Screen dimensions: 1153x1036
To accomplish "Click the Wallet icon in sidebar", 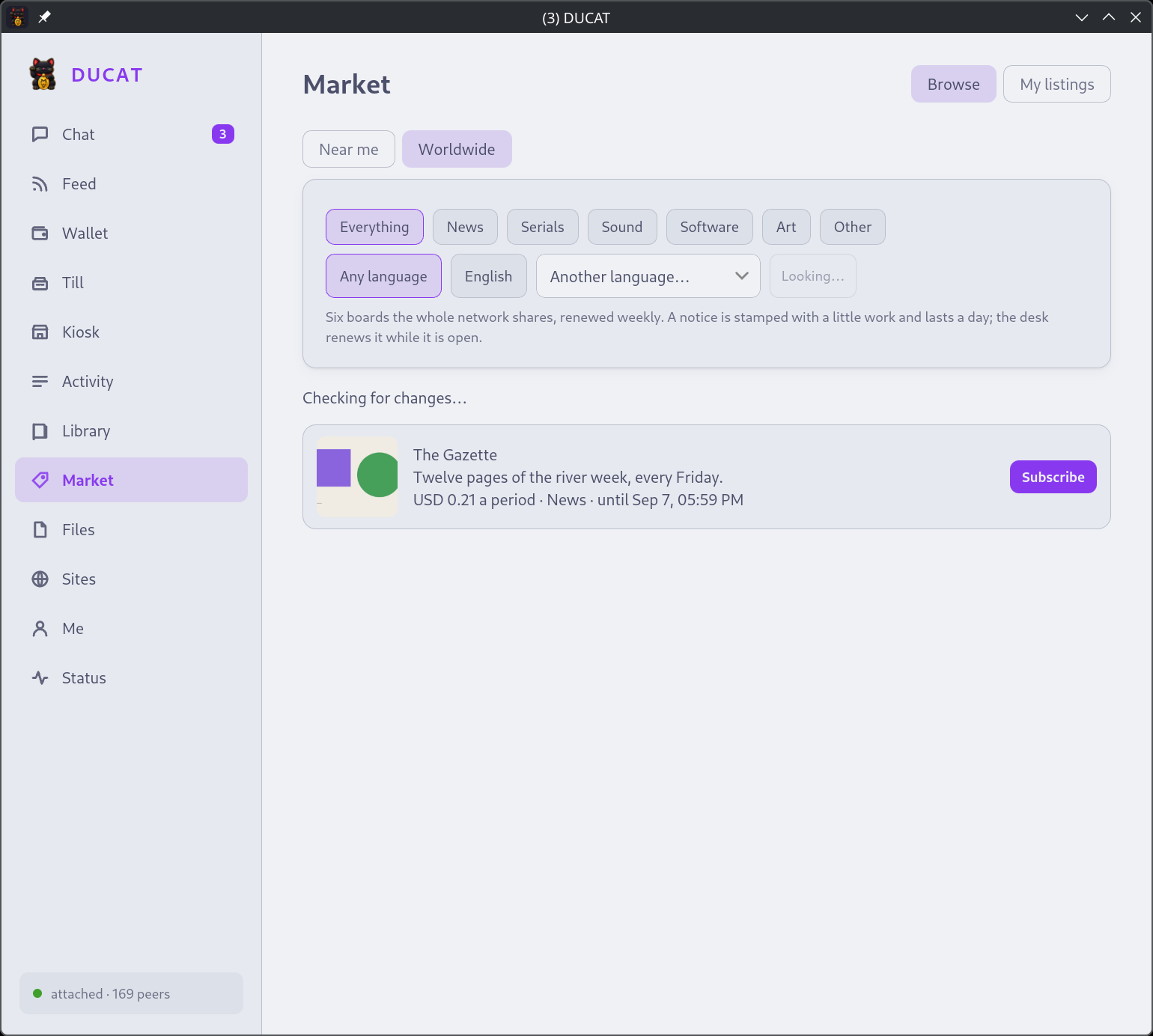I will pos(40,234).
